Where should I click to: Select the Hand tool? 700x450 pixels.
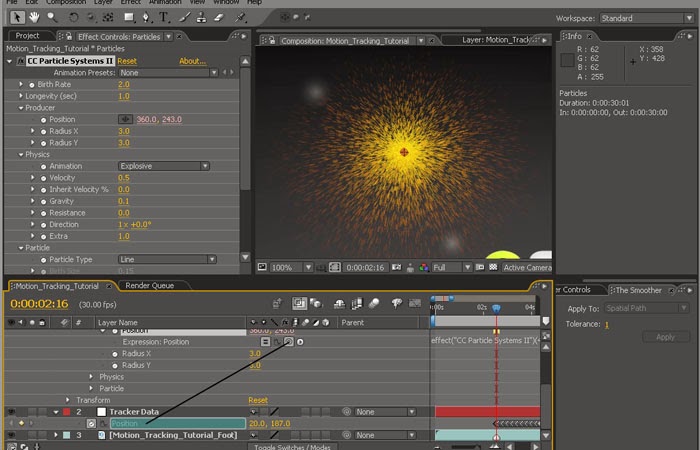33,17
